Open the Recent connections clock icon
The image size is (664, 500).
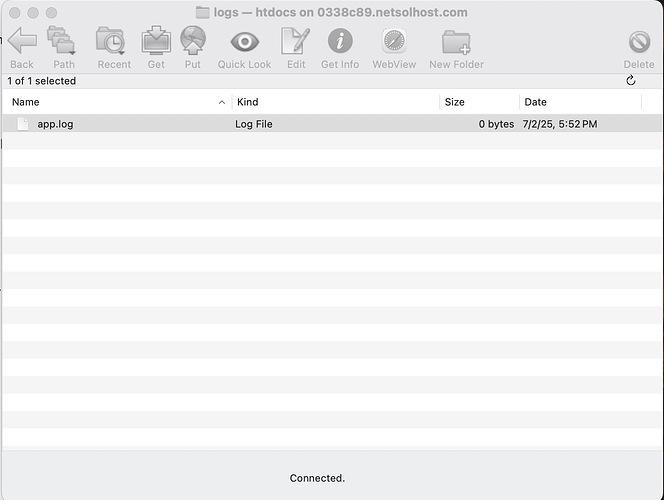(x=111, y=41)
